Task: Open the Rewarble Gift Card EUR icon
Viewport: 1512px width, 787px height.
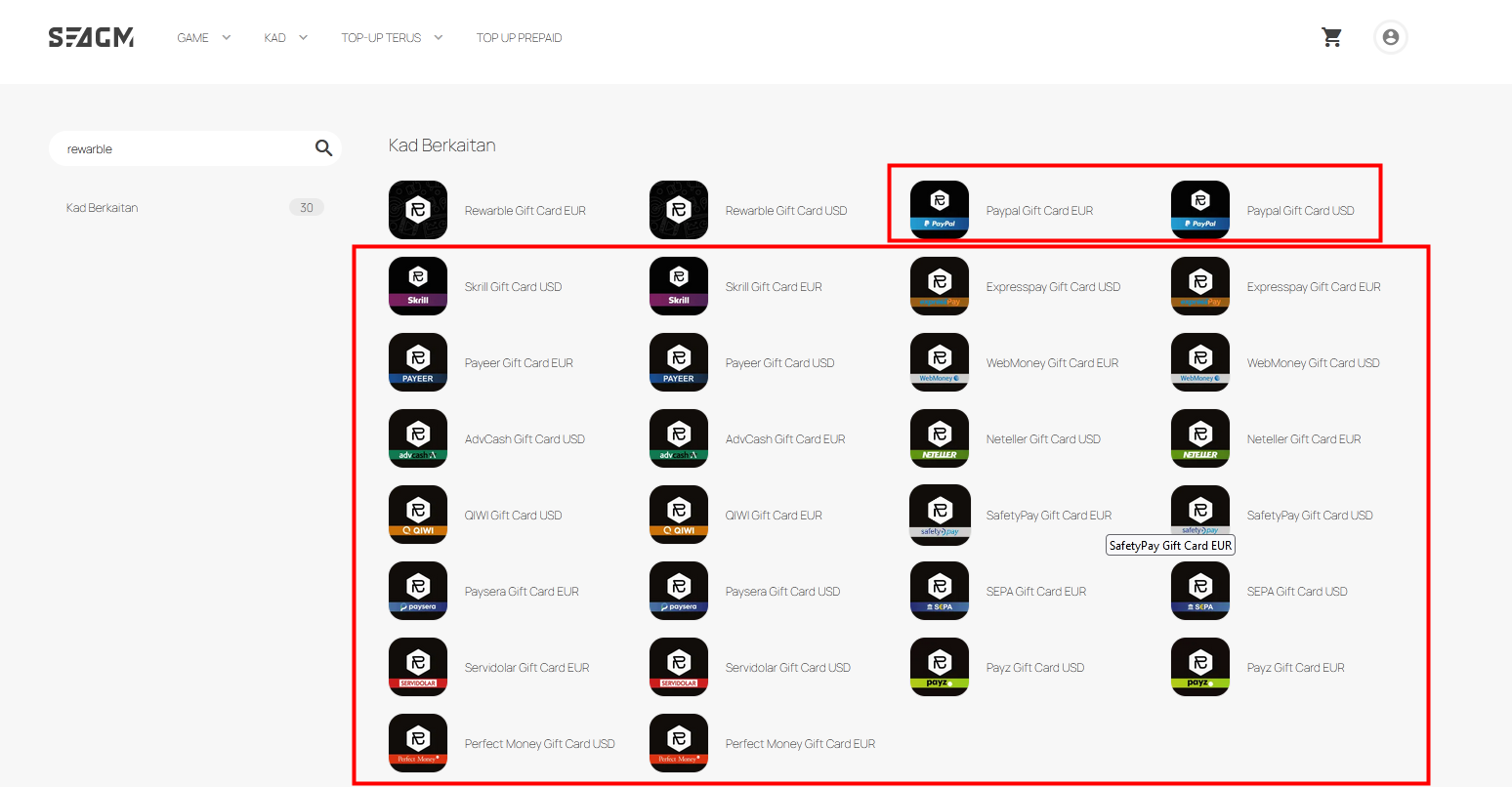Action: [418, 210]
